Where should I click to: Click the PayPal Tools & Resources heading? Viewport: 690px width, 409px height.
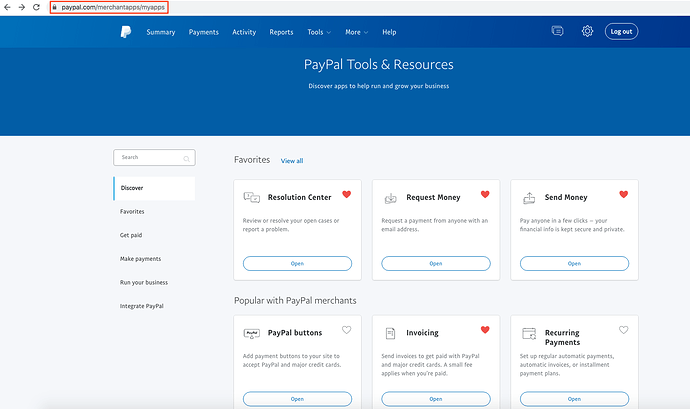click(x=378, y=65)
